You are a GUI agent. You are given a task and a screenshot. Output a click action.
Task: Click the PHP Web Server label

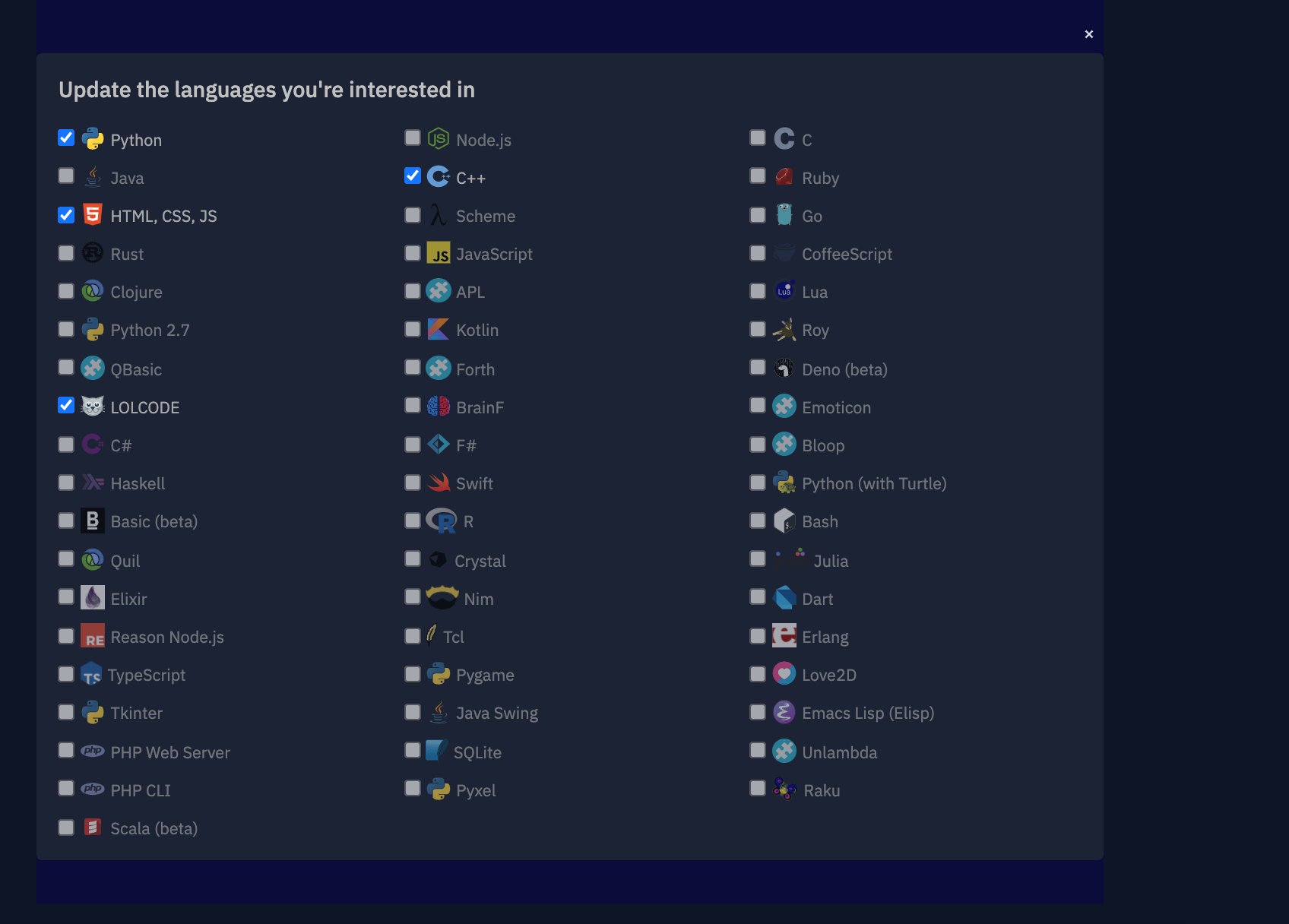click(x=170, y=752)
